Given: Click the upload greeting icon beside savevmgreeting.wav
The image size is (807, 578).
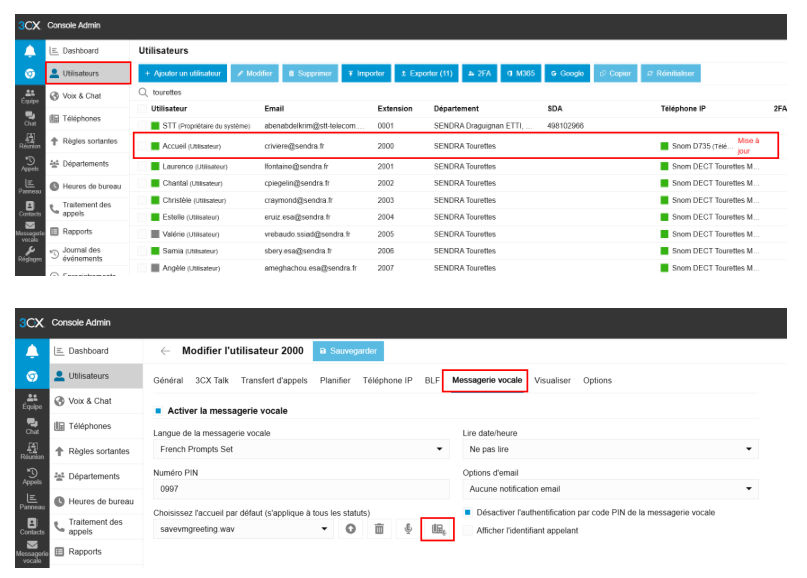Looking at the screenshot, I should [x=350, y=529].
